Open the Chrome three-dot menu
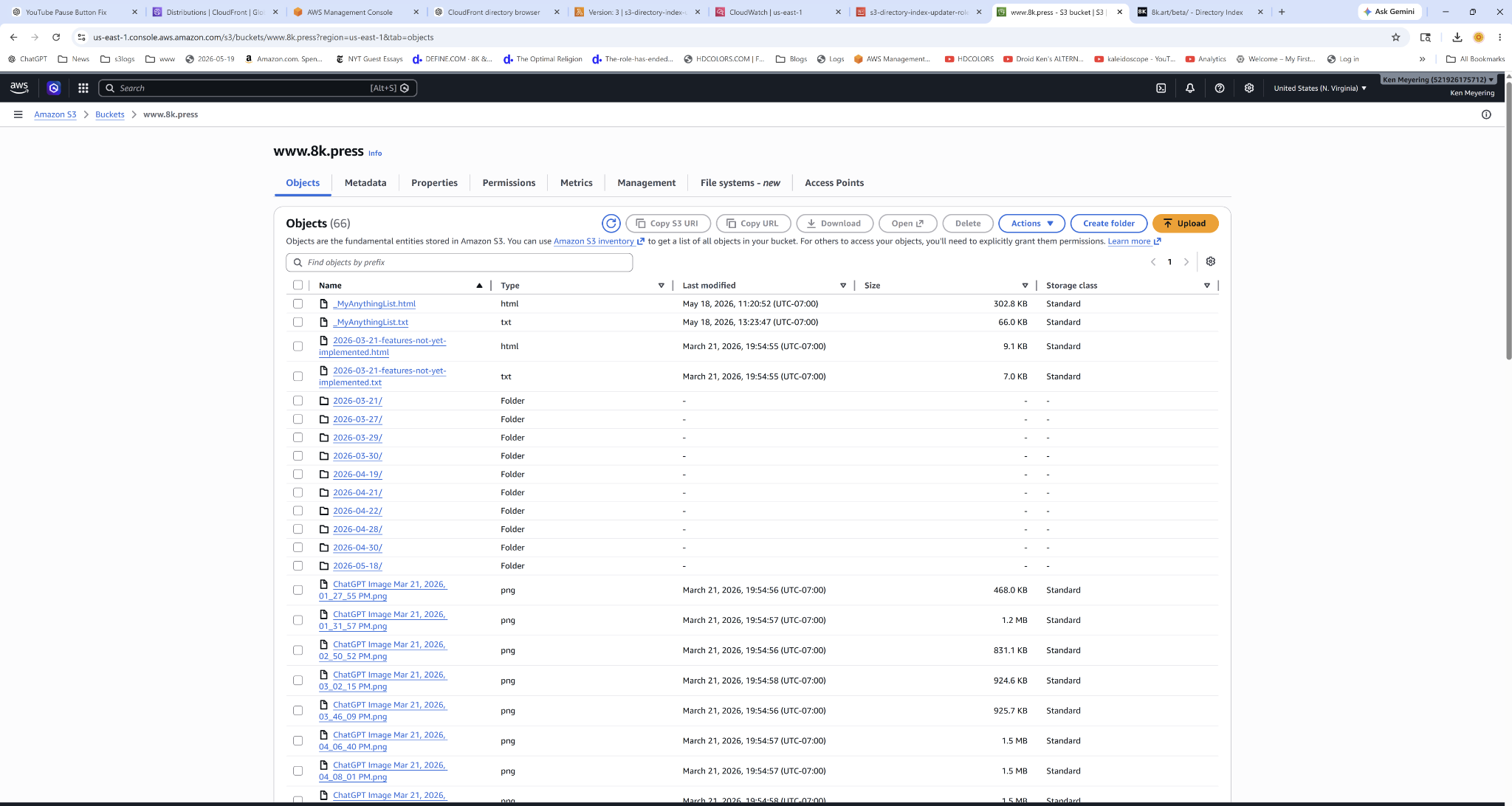Viewport: 1512px width, 806px height. click(1499, 37)
